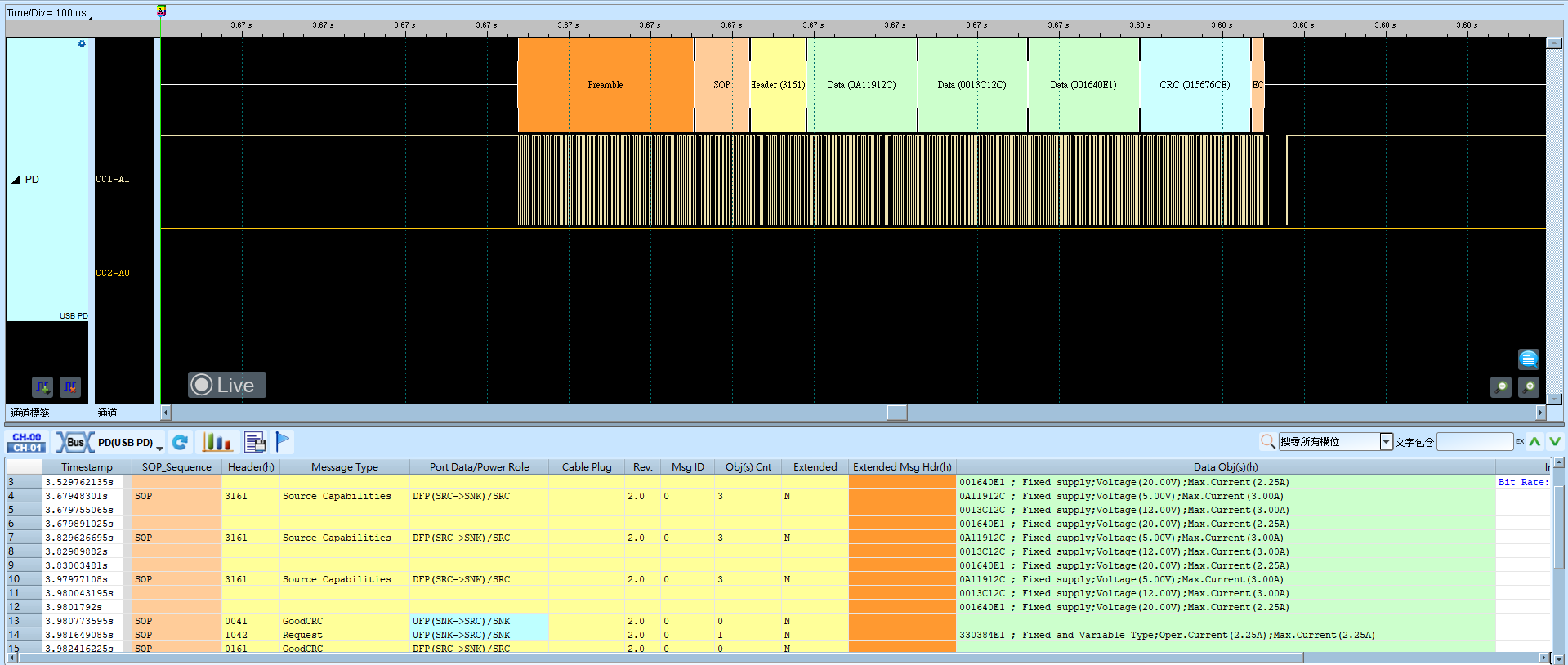Screen dimensions: 1568x665
Task: Select the trigger marker on the time ruler
Action: coord(161,11)
